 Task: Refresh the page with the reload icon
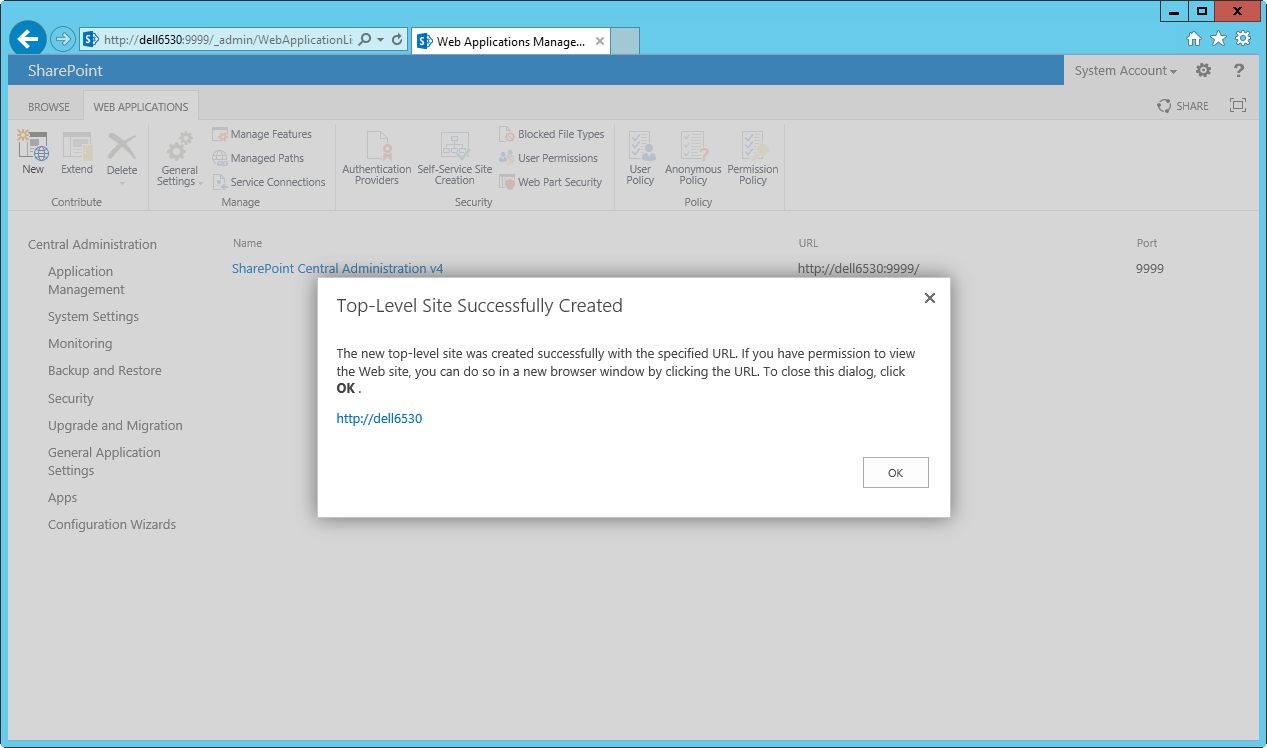[x=397, y=40]
